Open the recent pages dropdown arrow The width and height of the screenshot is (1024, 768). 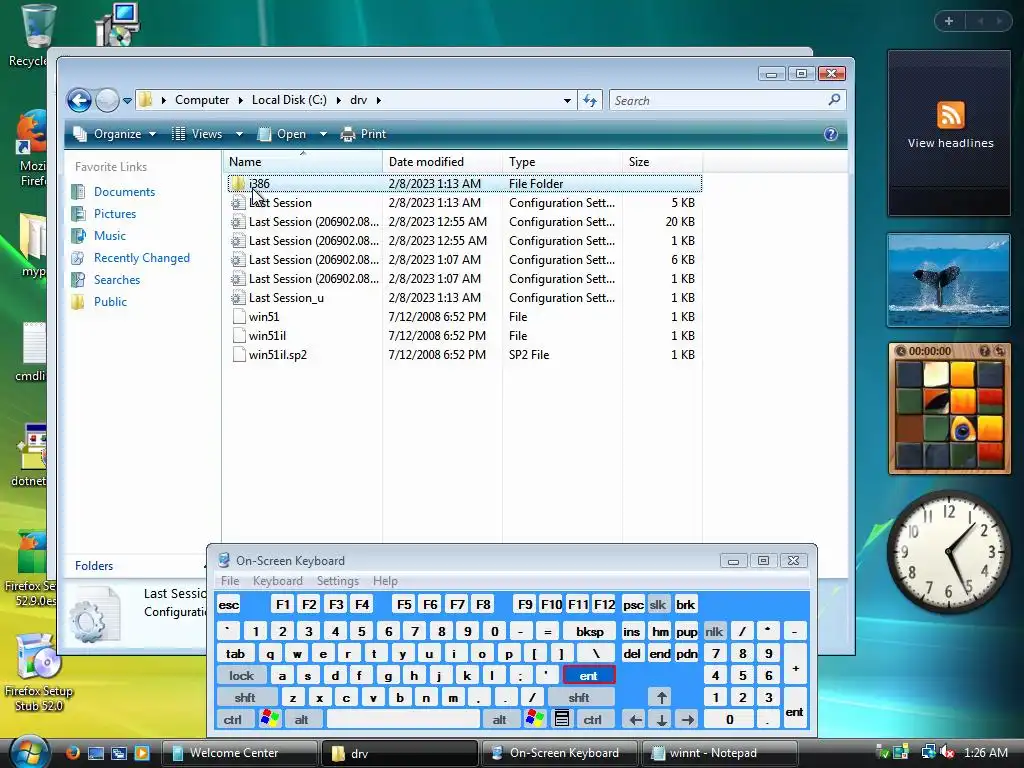[x=127, y=101]
